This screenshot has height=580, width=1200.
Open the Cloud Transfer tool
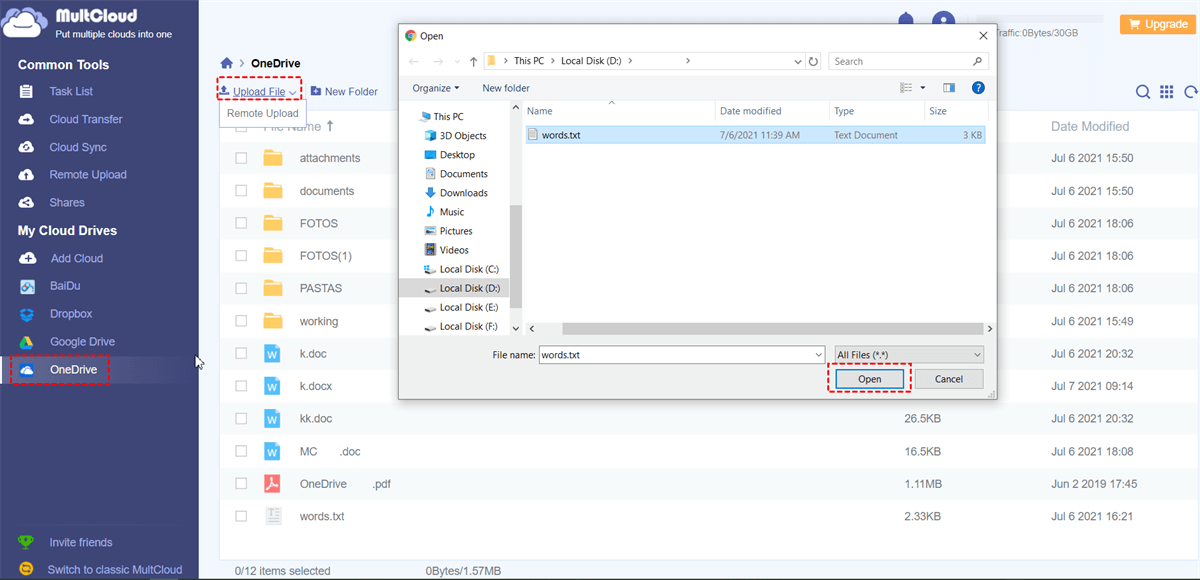click(x=85, y=119)
